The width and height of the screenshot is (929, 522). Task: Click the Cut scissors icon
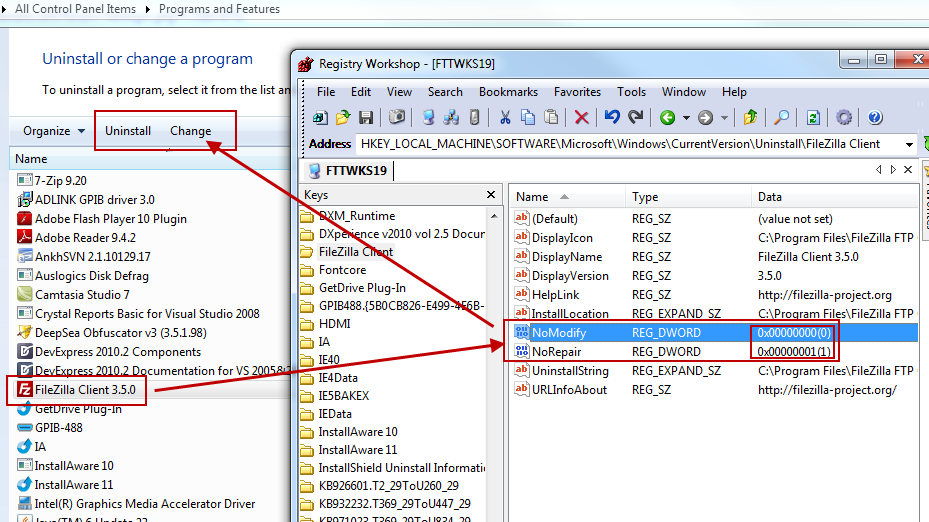click(505, 117)
